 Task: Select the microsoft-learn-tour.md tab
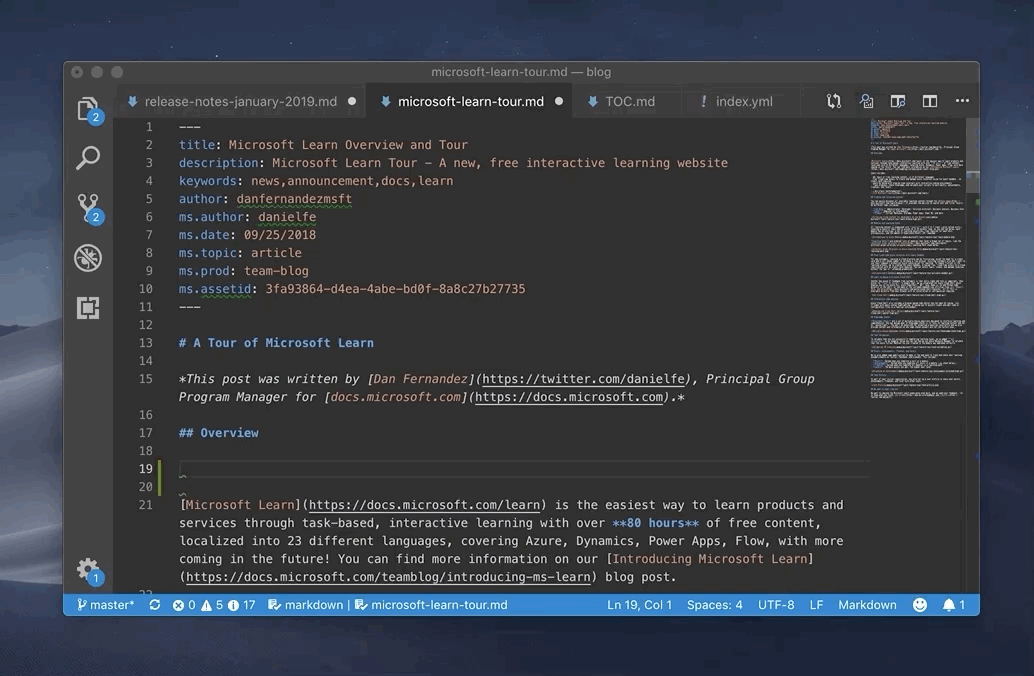[471, 102]
